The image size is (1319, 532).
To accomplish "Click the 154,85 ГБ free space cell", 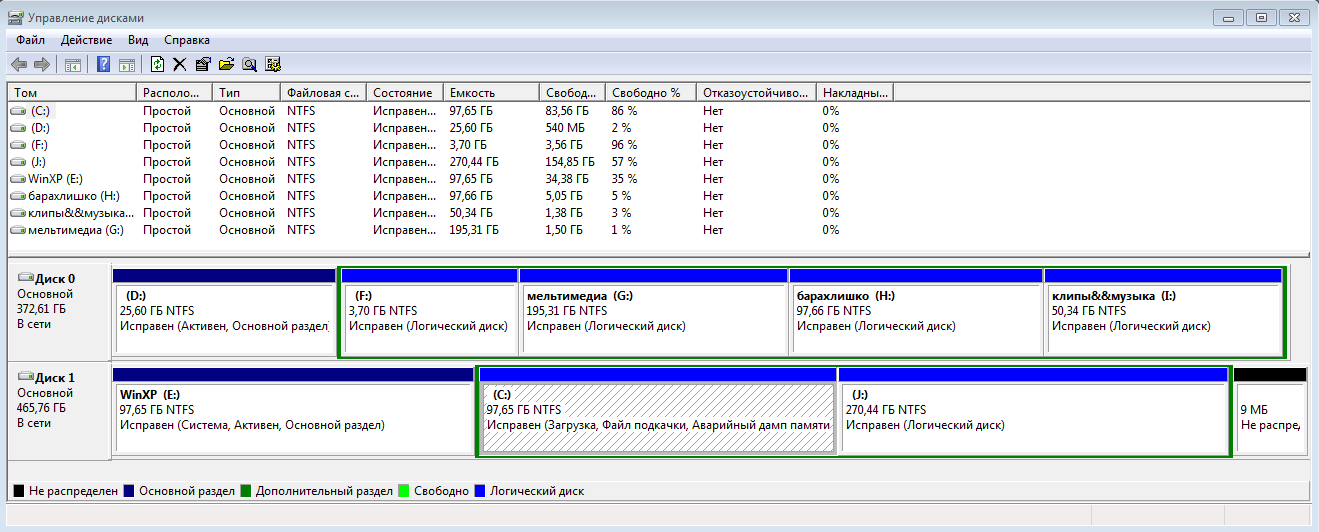I will pyautogui.click(x=570, y=162).
